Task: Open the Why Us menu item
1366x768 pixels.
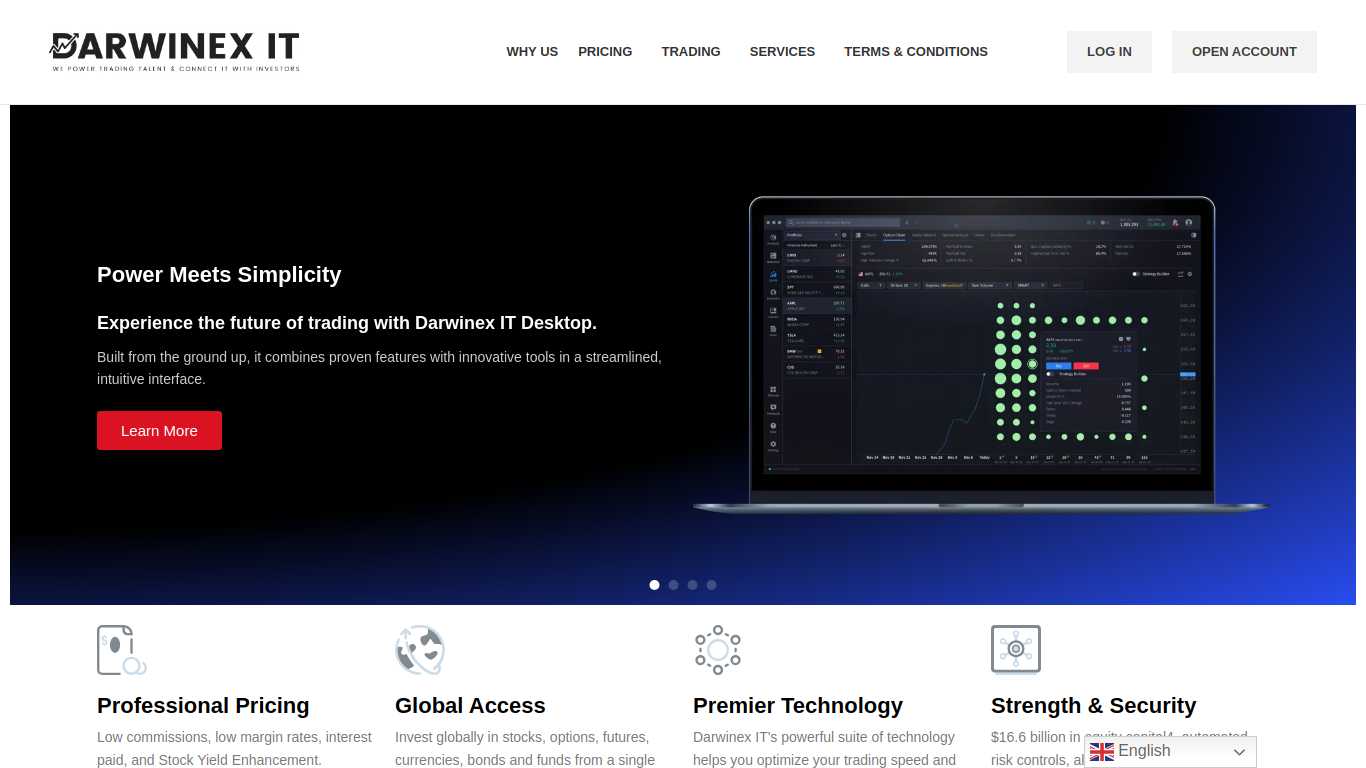Action: coord(532,52)
